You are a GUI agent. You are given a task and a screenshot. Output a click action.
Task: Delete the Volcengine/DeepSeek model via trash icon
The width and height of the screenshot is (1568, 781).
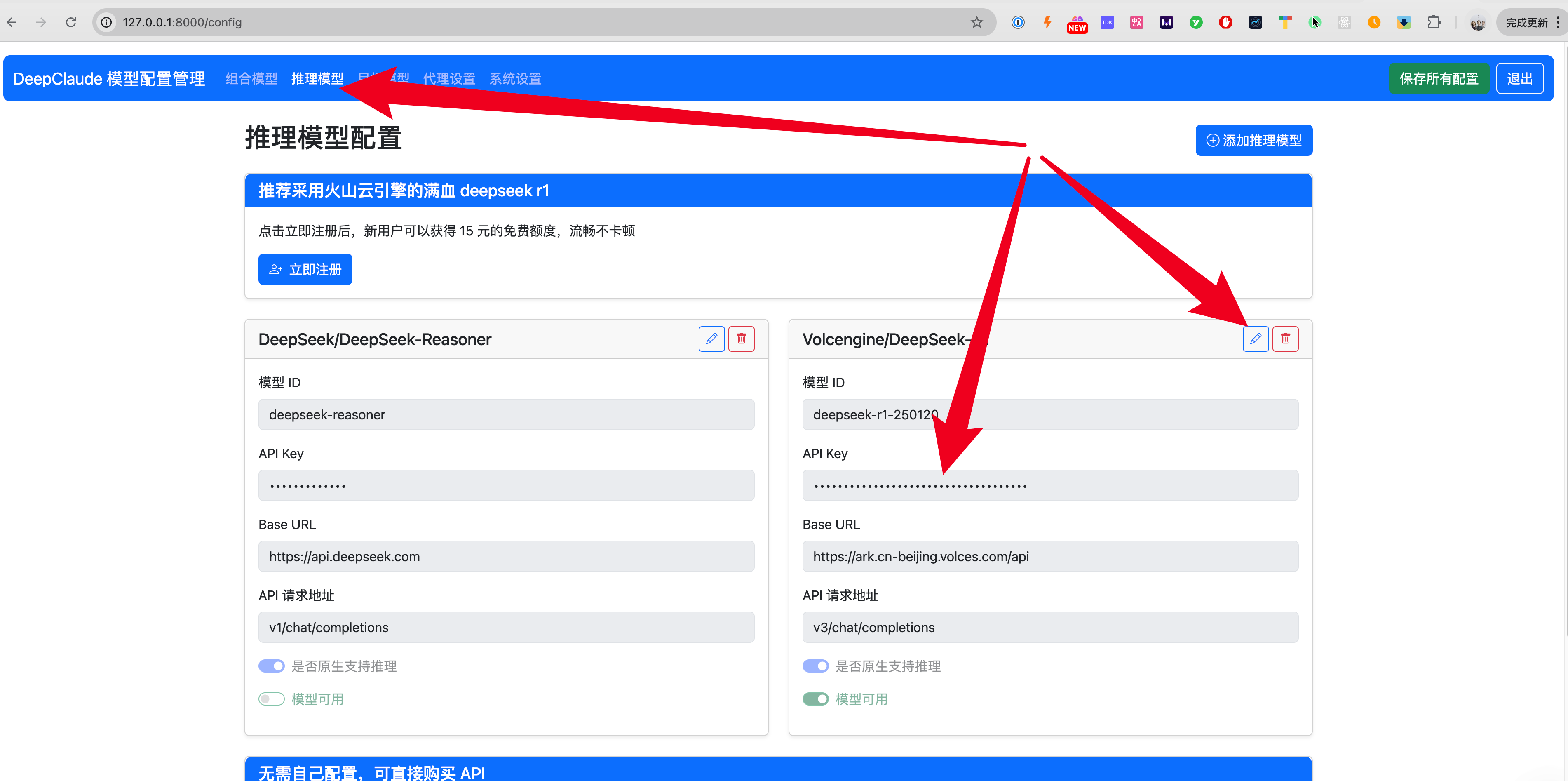(1286, 339)
